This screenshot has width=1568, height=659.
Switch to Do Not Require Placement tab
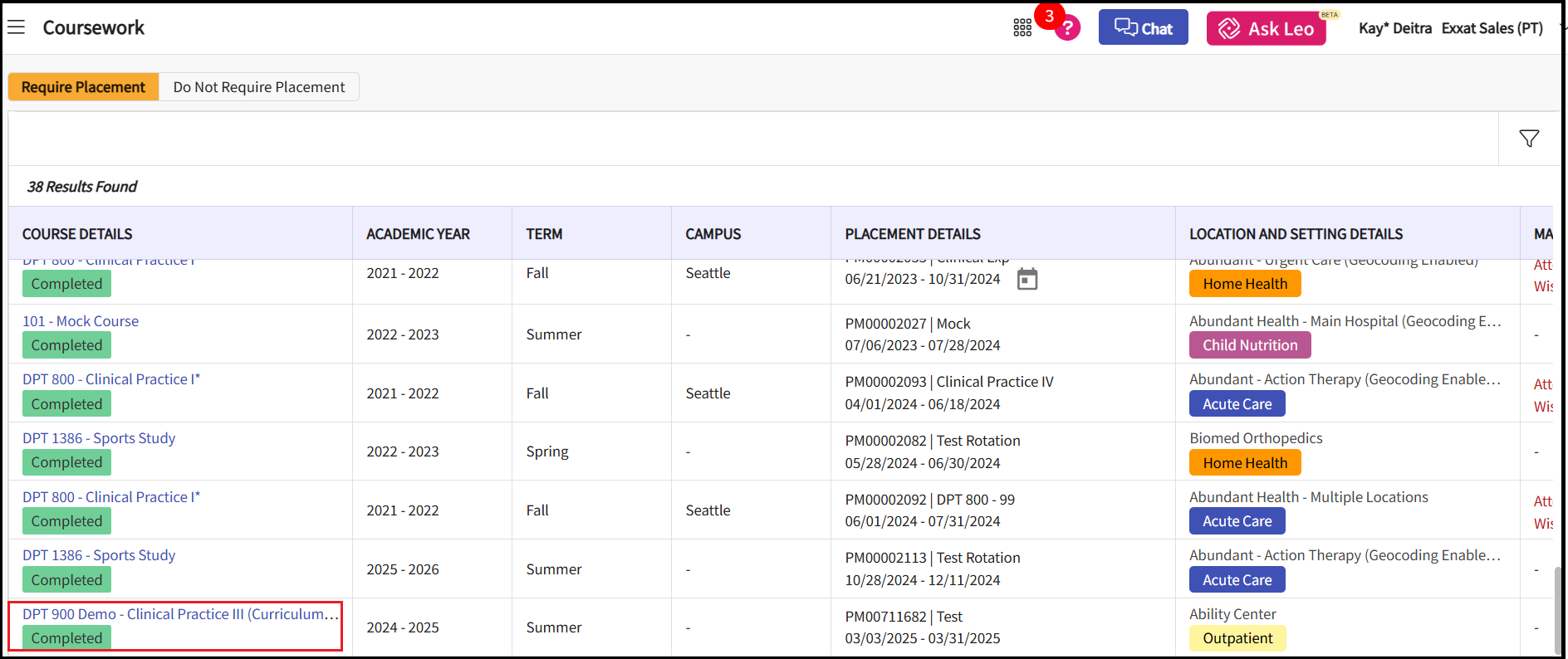[258, 87]
